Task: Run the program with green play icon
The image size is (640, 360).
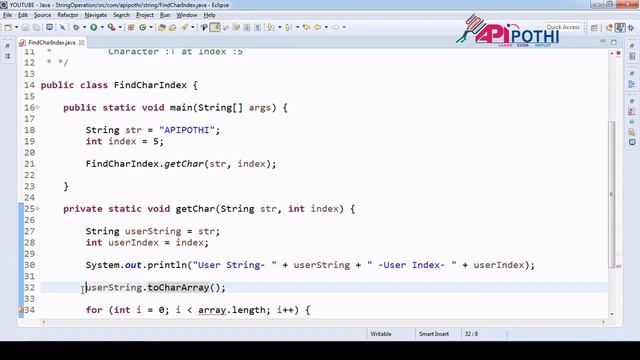Action: click(93, 27)
